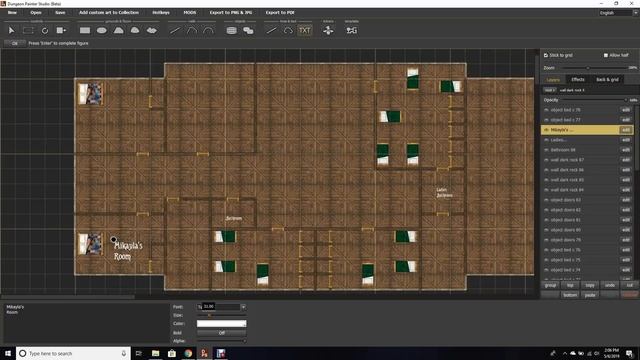Switch to the back & grid tab
This screenshot has height=360, width=640.
[x=607, y=80]
